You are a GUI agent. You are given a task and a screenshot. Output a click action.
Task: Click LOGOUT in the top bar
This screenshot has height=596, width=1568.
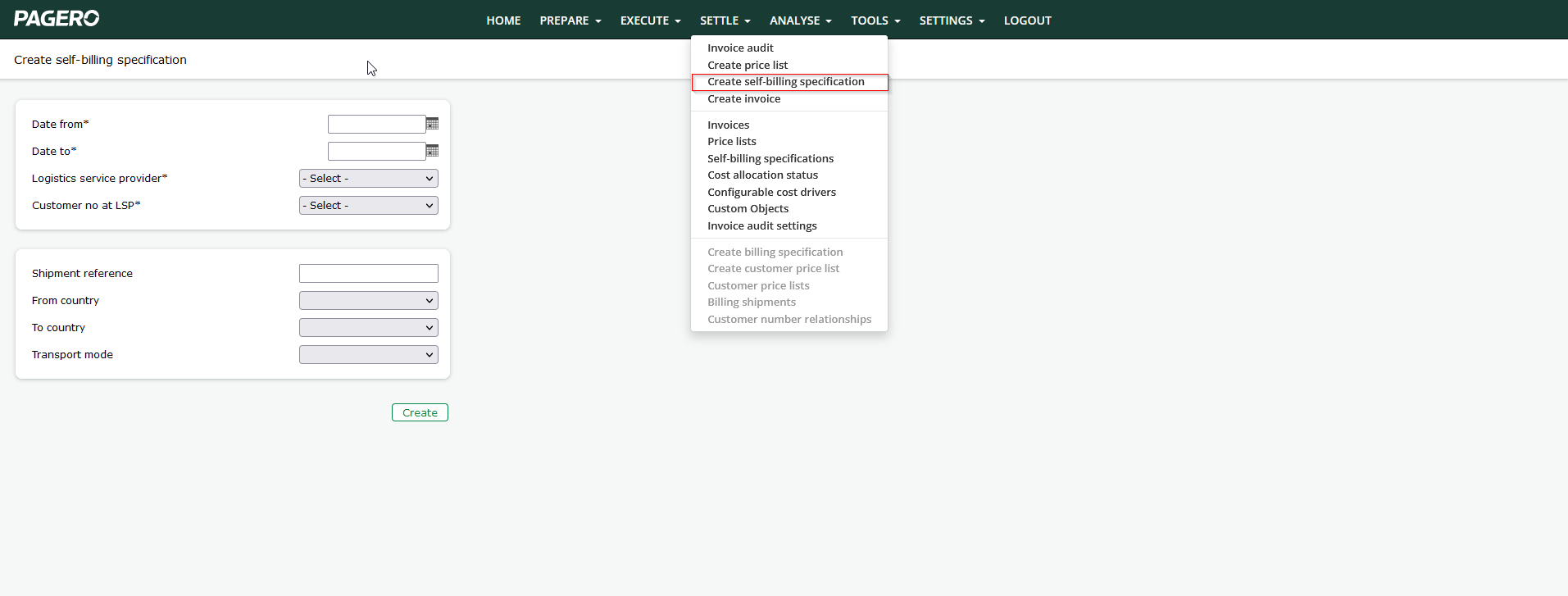pos(1027,20)
